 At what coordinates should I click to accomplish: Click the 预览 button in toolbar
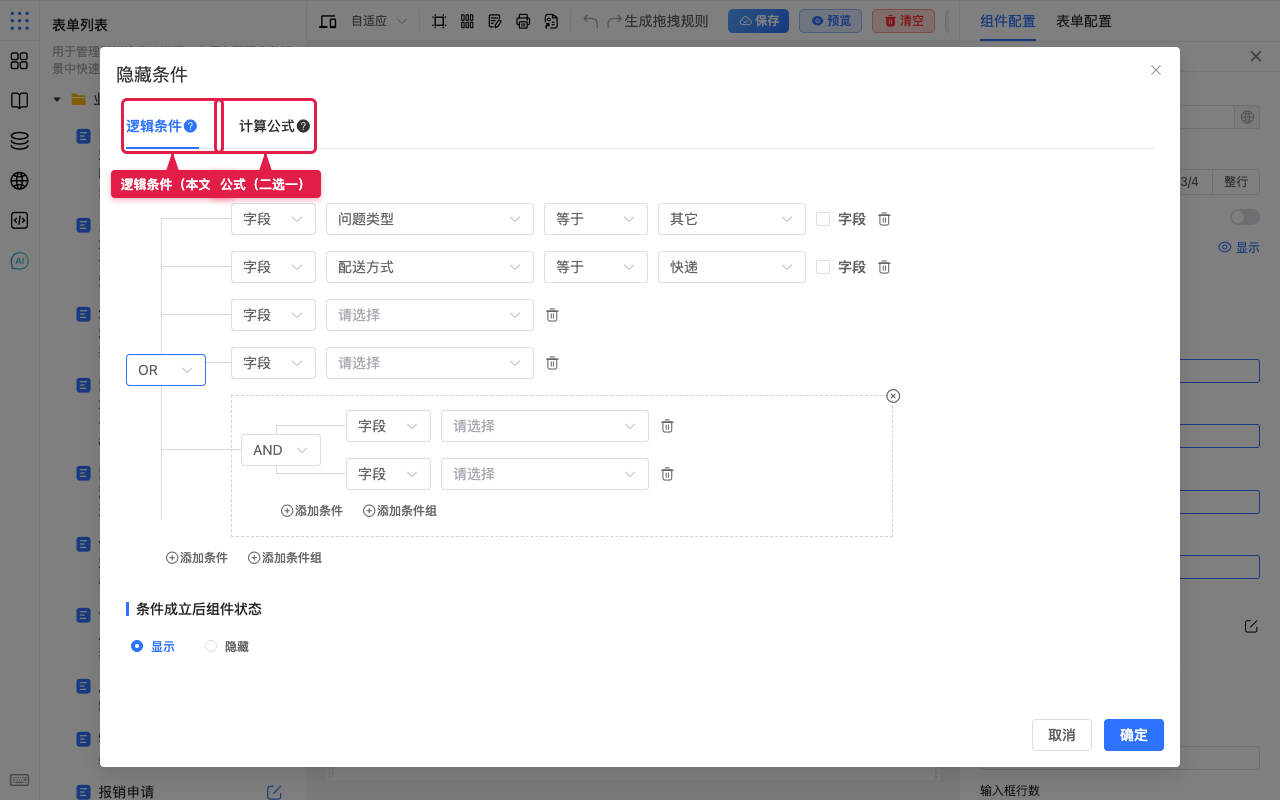click(x=830, y=21)
